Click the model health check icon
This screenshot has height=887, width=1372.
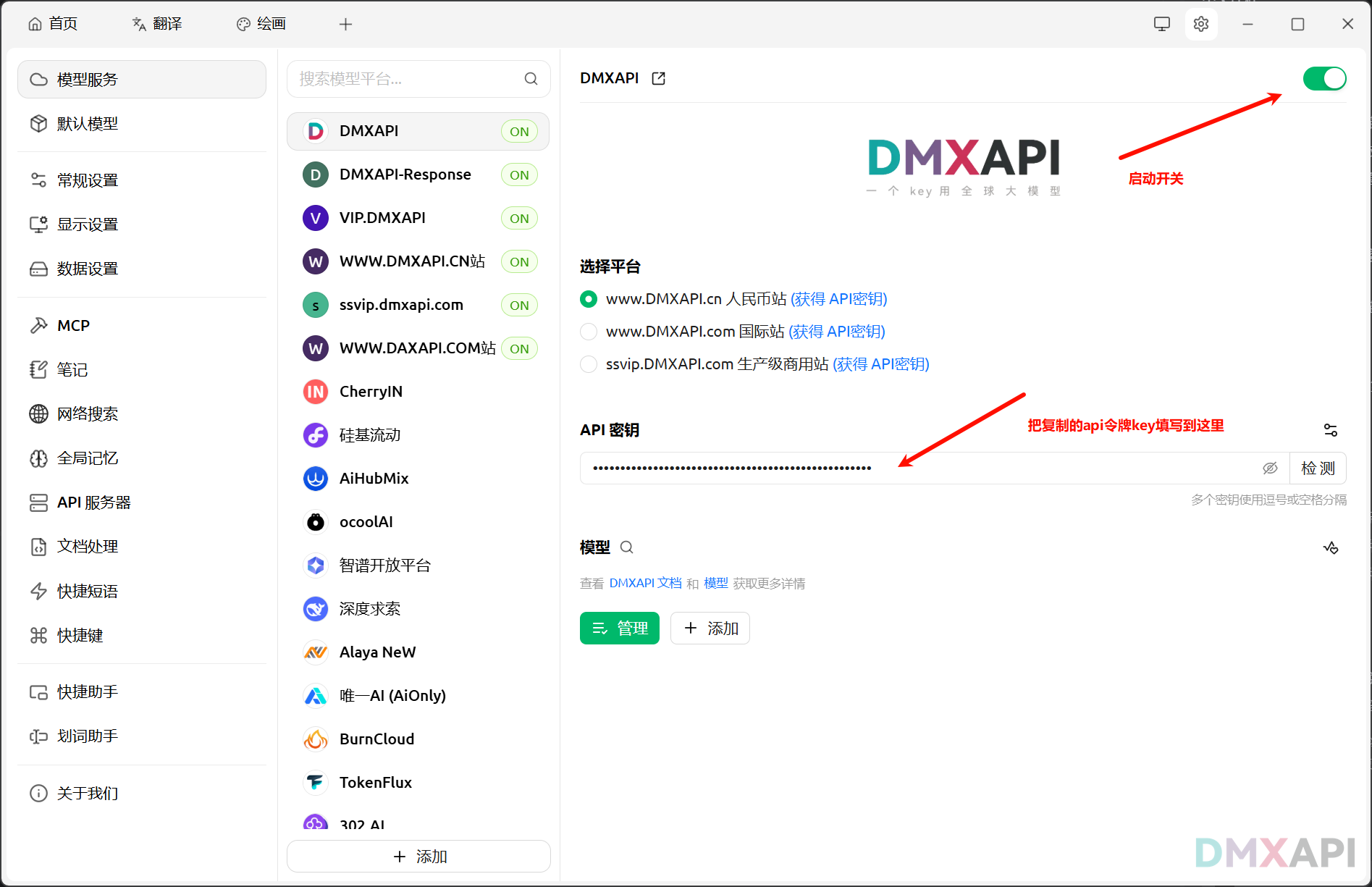(x=1330, y=548)
